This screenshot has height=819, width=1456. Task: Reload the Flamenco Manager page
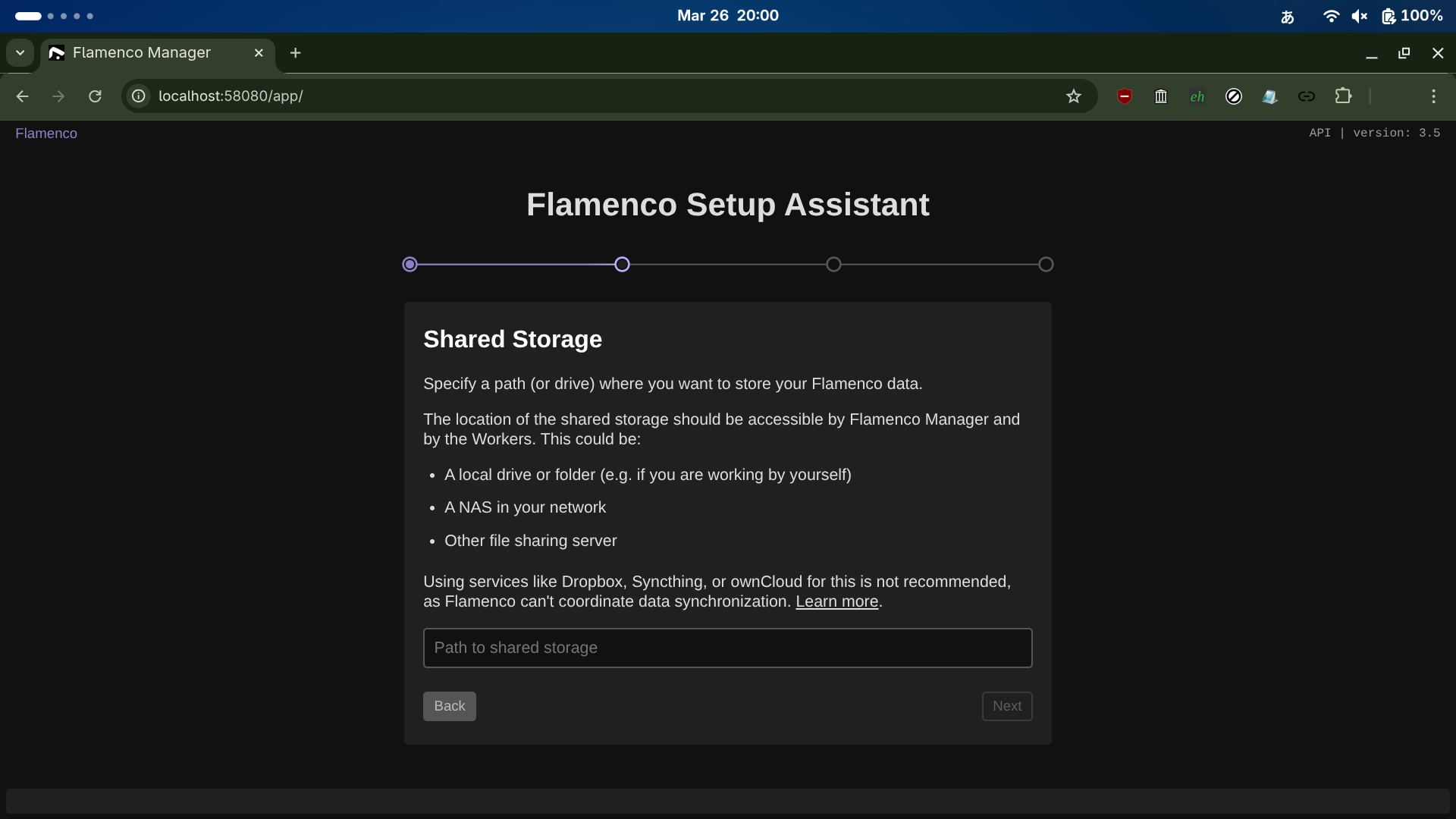pos(95,96)
